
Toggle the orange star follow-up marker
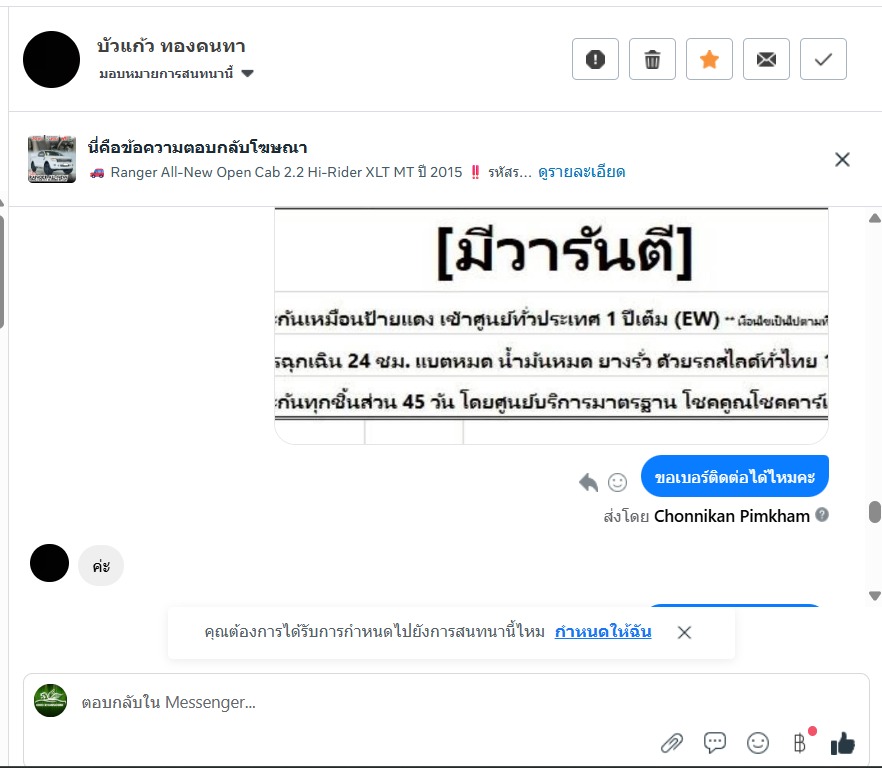709,59
